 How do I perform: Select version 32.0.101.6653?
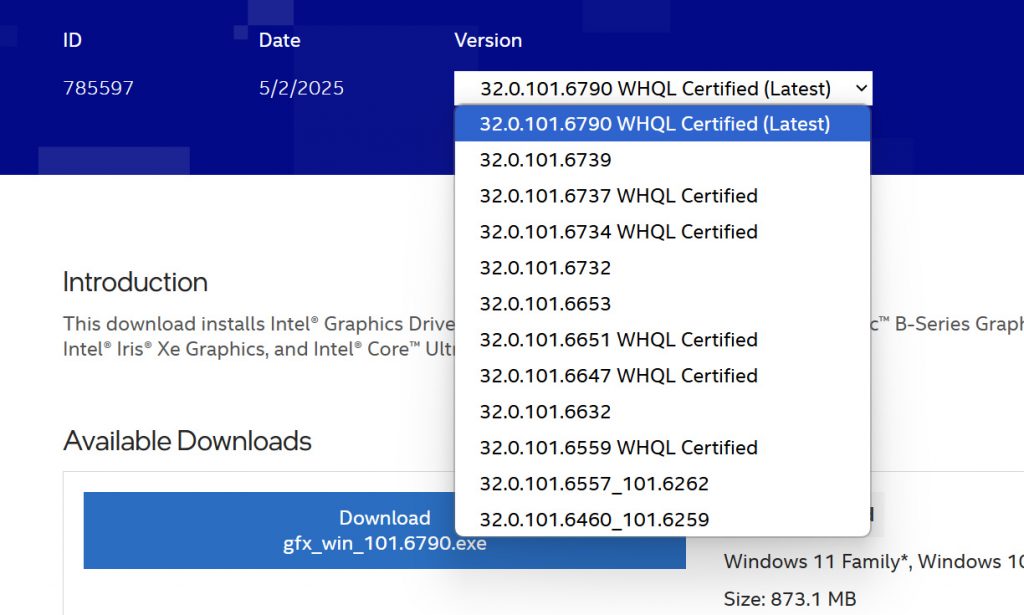tap(662, 303)
